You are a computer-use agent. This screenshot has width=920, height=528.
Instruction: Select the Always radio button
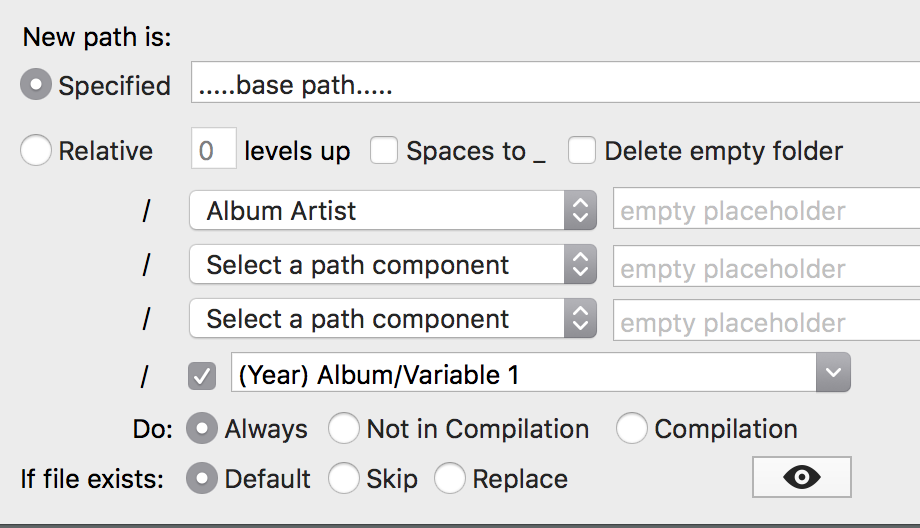coord(203,429)
